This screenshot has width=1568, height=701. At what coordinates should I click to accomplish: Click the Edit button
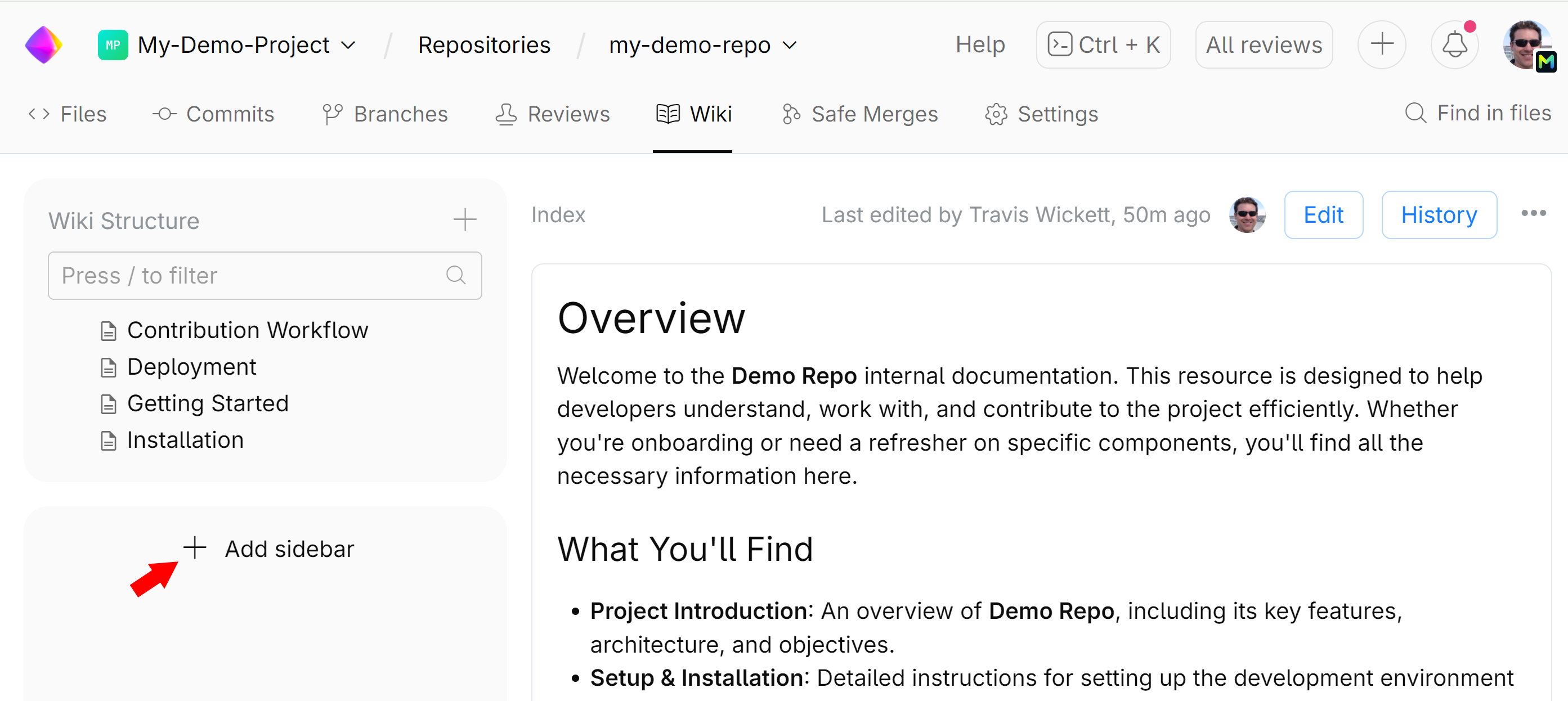(x=1323, y=214)
